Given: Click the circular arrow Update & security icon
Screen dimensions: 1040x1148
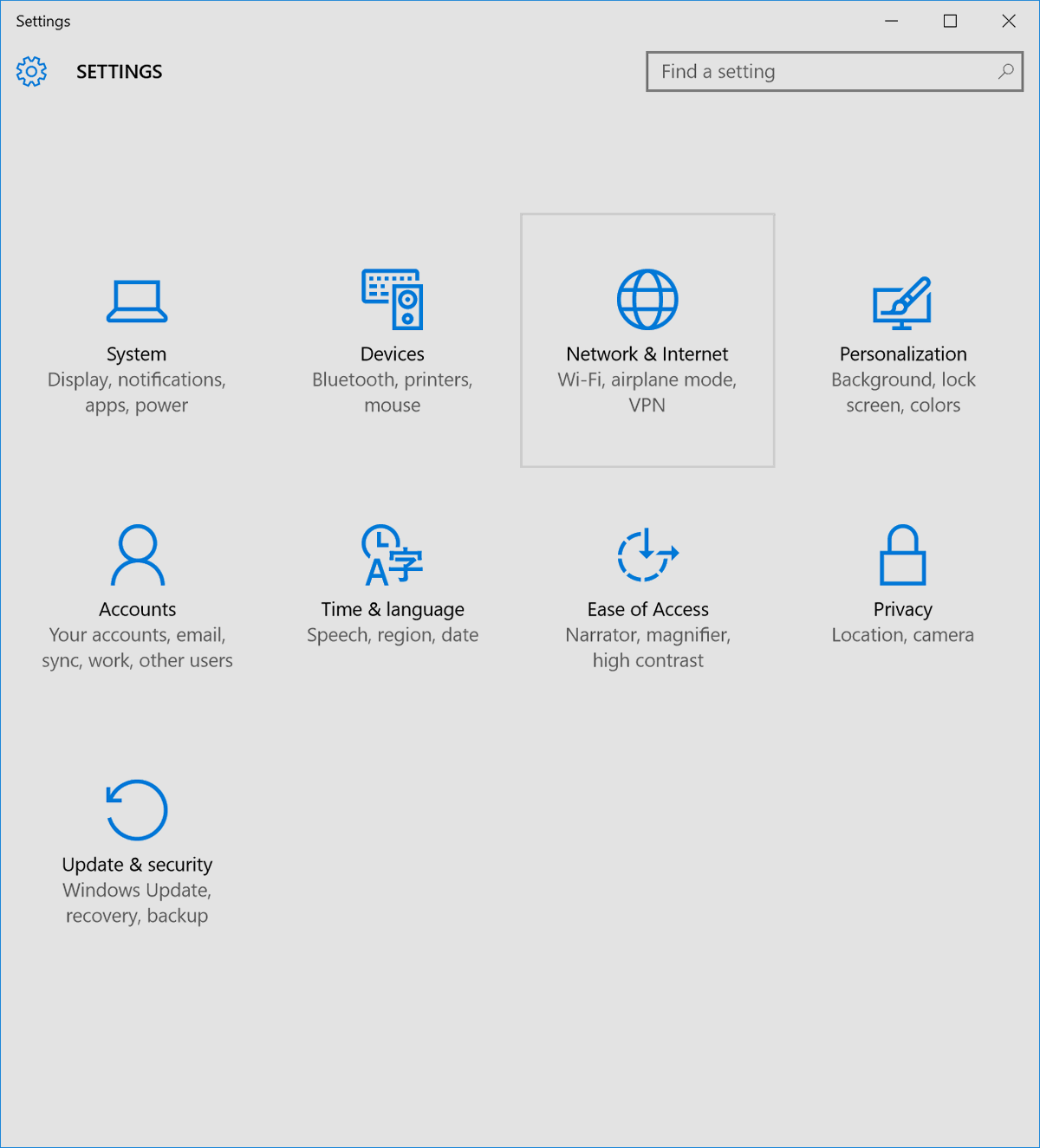Looking at the screenshot, I should 137,810.
